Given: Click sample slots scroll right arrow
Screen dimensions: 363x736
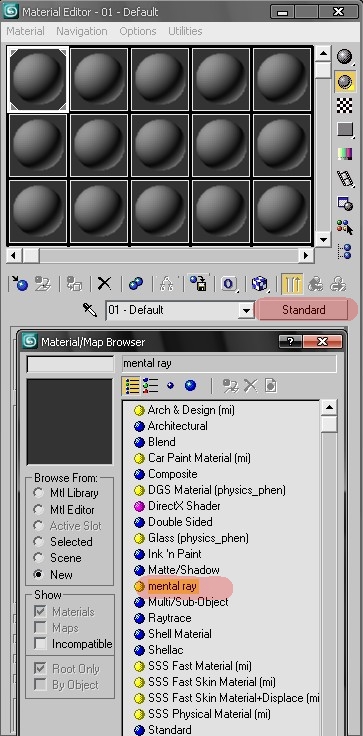Looking at the screenshot, I should tap(306, 256).
